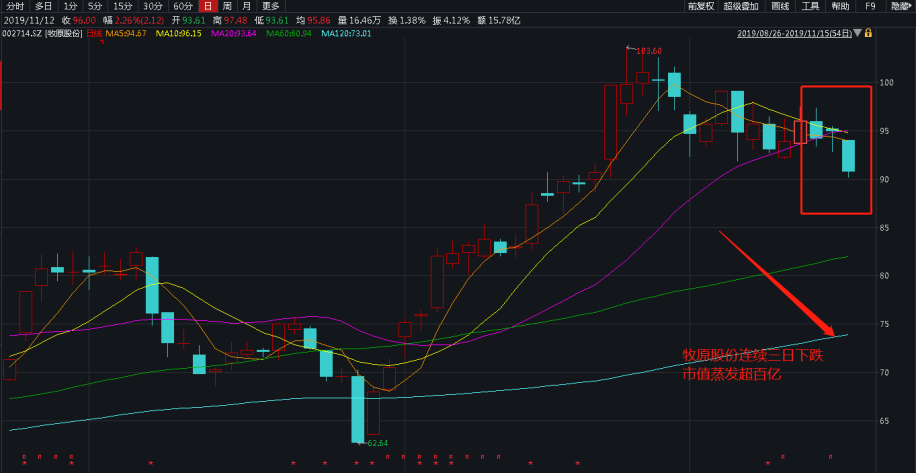The width and height of the screenshot is (917, 473).
Task: Select the 15分 period button
Action: coord(122,6)
